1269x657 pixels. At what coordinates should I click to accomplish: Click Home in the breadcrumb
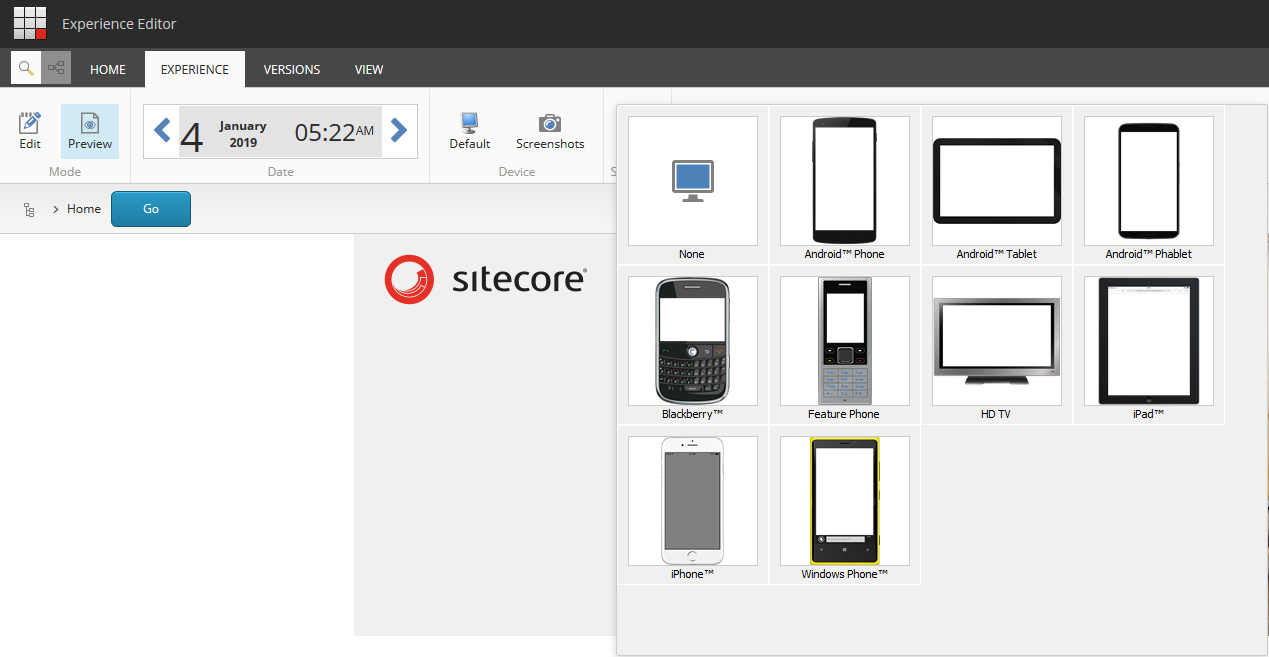tap(84, 209)
